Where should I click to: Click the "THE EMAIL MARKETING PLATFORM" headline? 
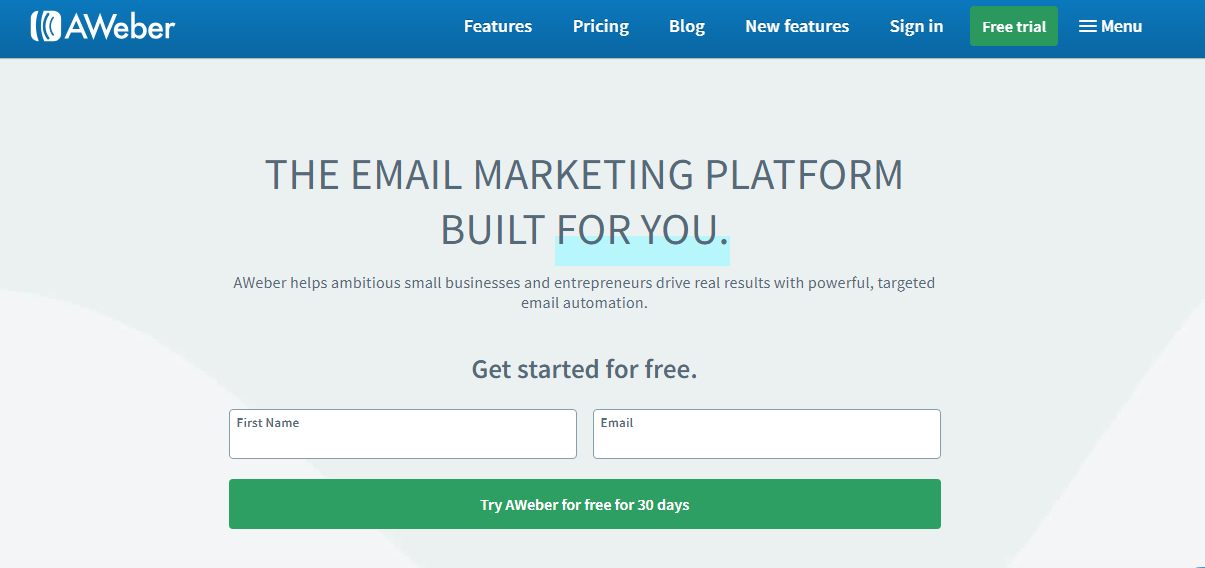tap(584, 175)
